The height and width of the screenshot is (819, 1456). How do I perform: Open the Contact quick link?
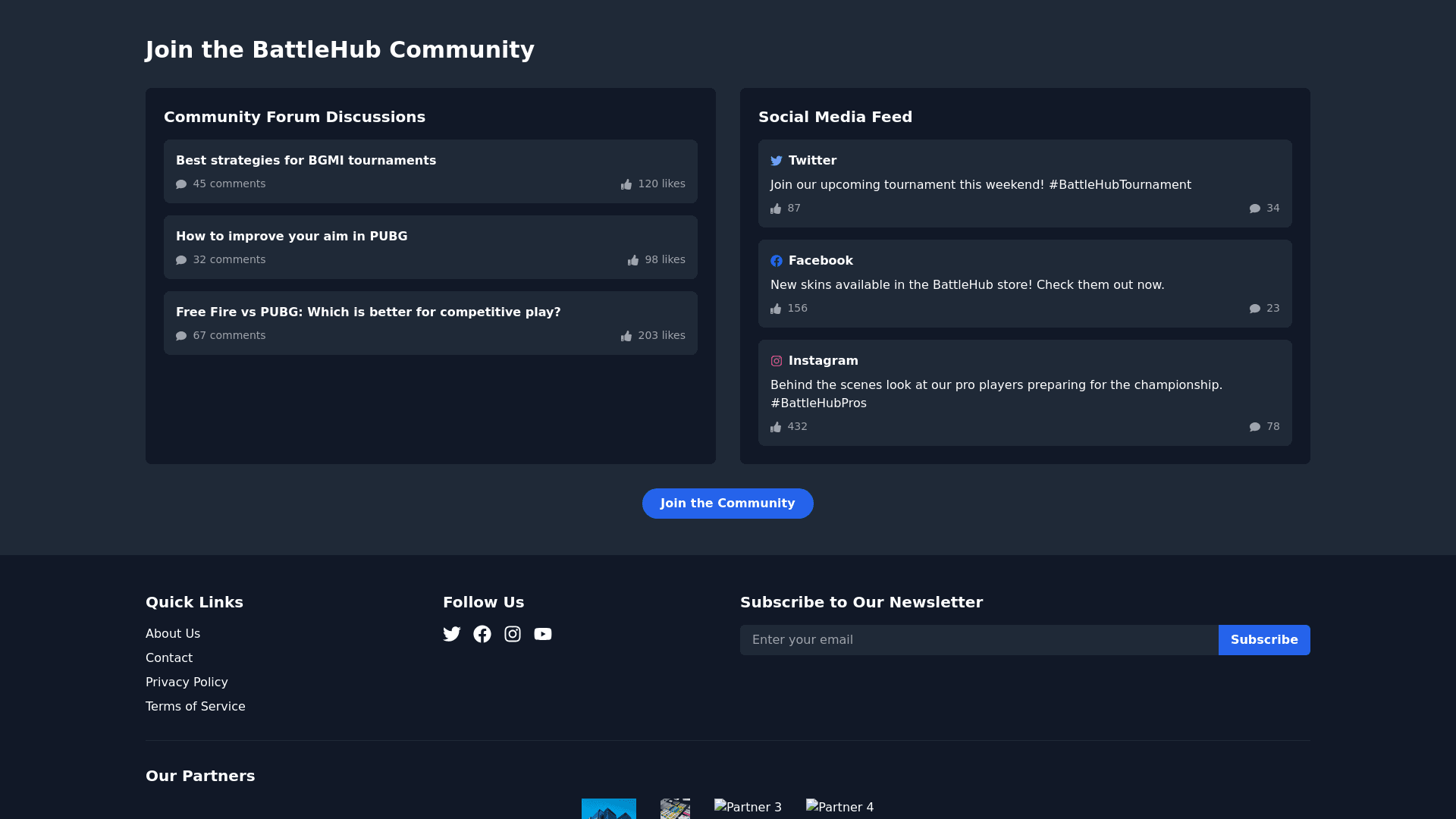(x=169, y=658)
